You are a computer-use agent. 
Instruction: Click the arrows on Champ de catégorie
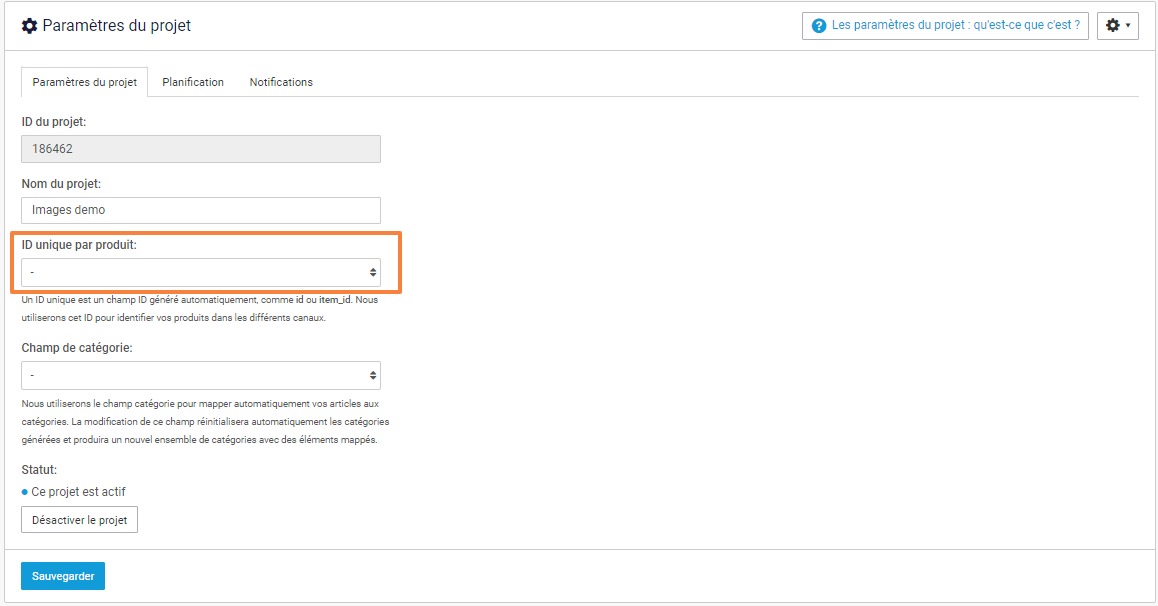[373, 376]
